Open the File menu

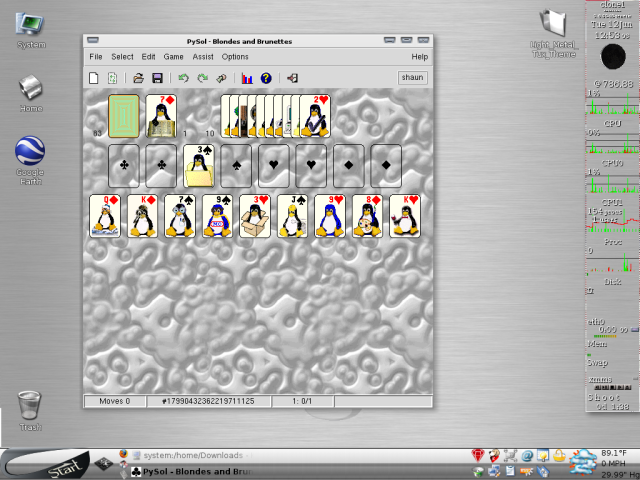tap(96, 57)
